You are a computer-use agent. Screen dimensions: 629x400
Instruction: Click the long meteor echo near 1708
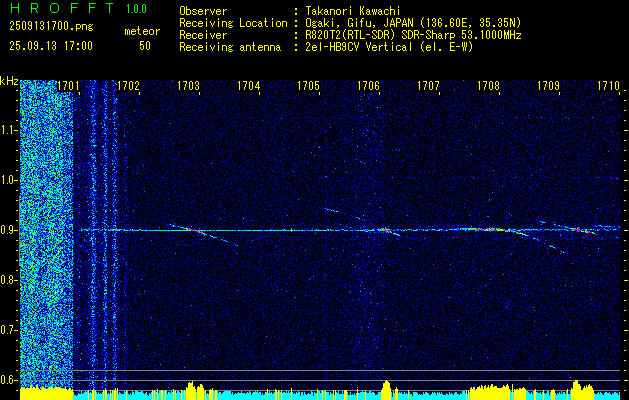pyautogui.click(x=491, y=230)
